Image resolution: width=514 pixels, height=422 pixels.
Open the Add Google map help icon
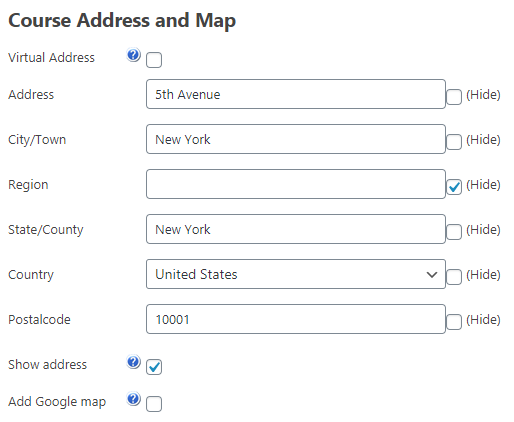coord(133,399)
